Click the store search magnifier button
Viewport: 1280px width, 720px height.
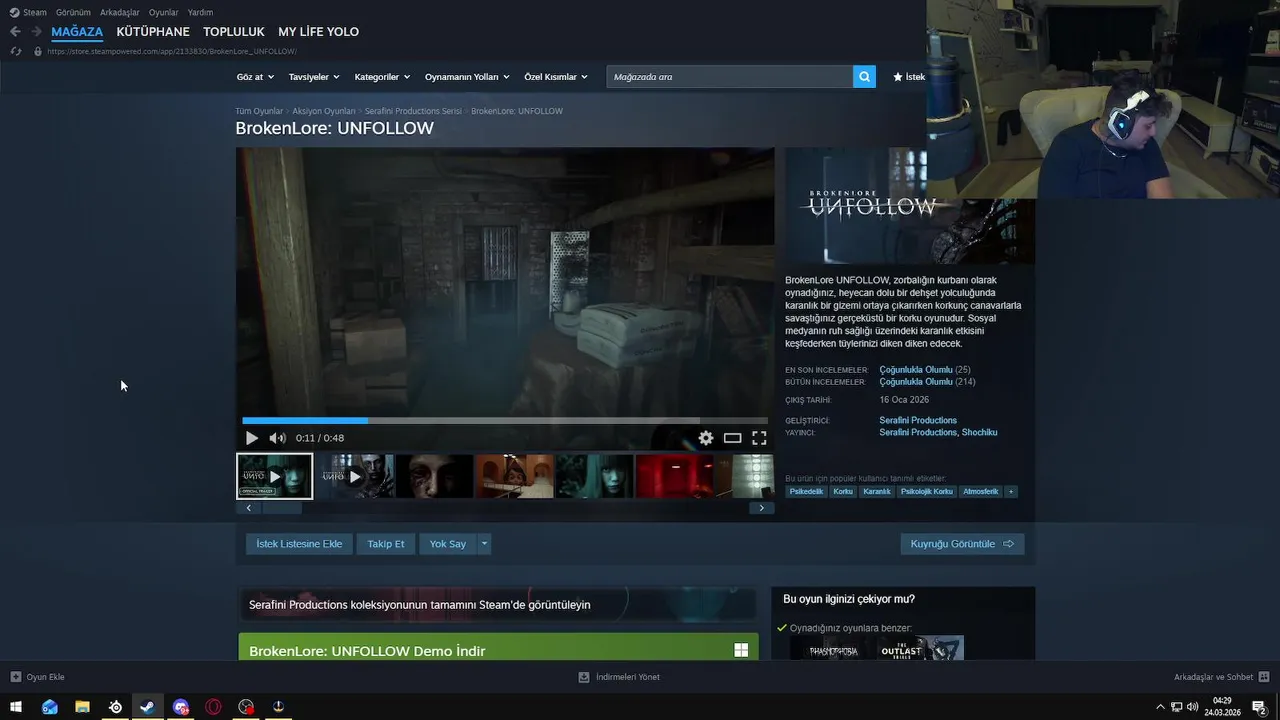(864, 77)
